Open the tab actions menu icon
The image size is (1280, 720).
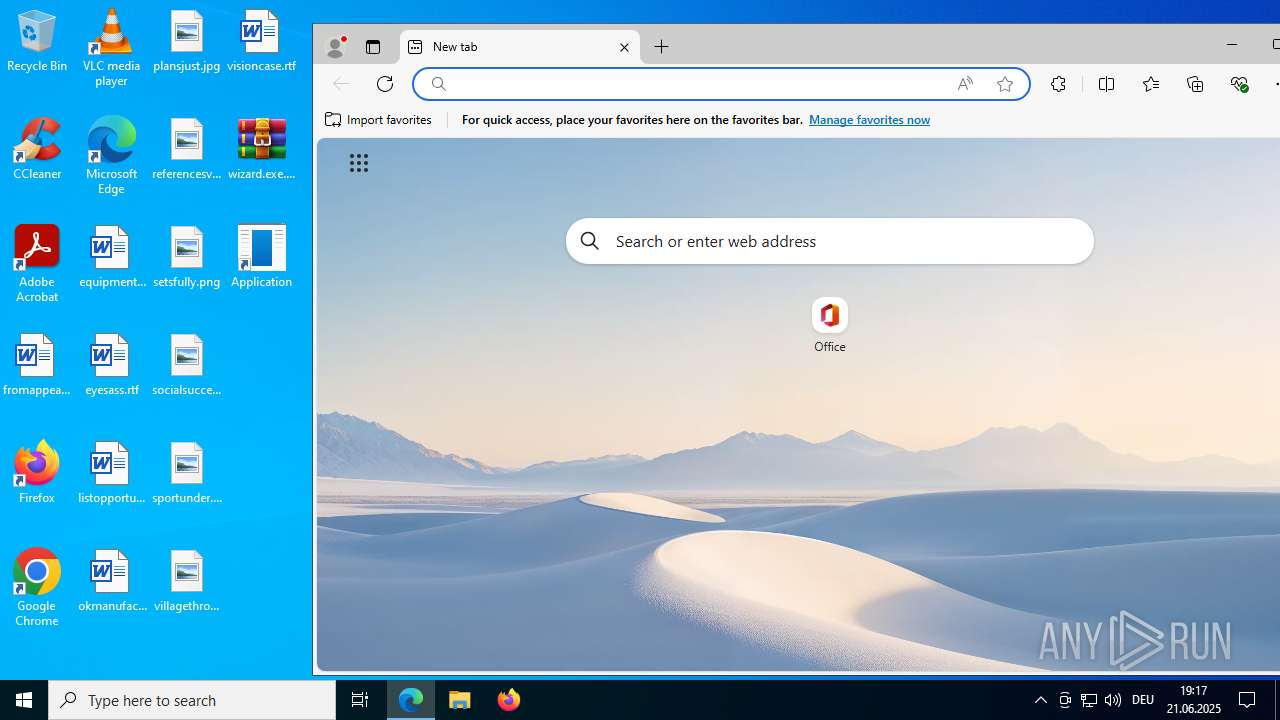[373, 47]
